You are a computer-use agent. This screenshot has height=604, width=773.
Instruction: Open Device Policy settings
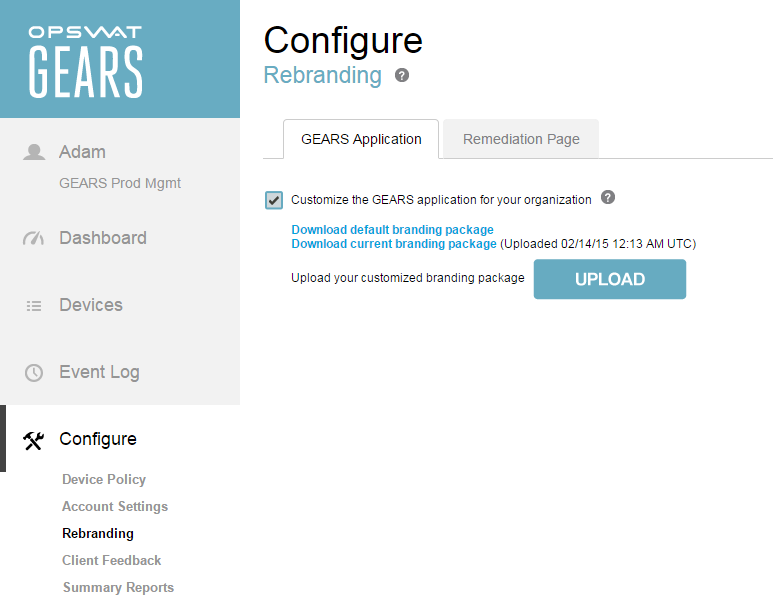tap(104, 480)
